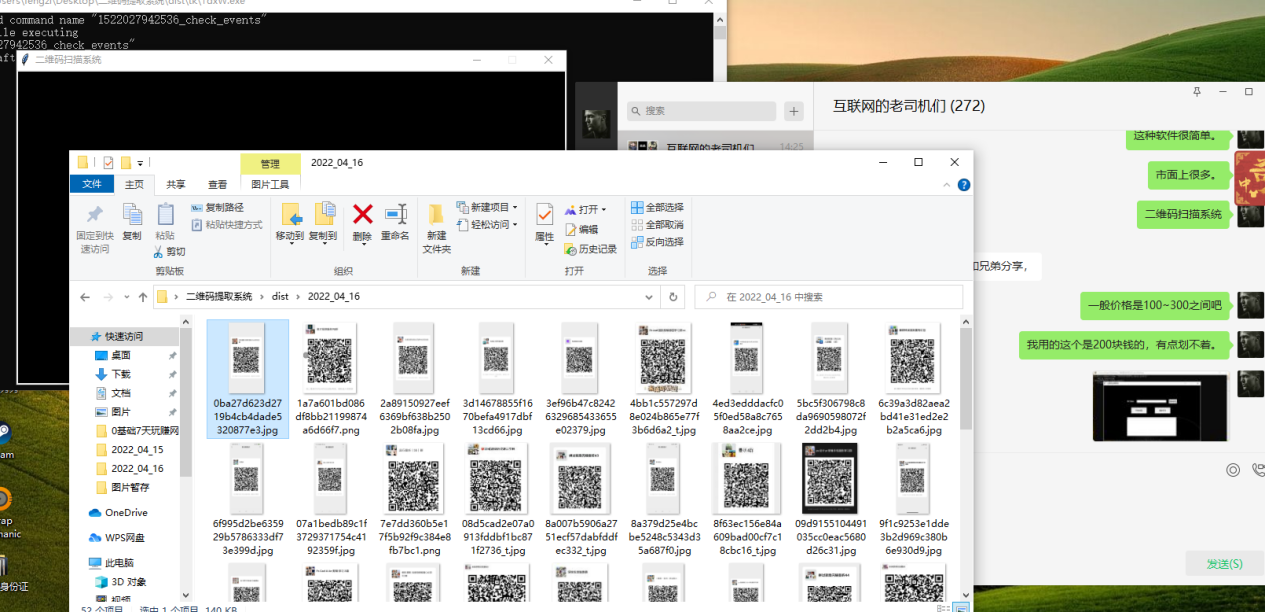
Task: Click the Paste (粘贴) ribbon icon
Action: 165,215
